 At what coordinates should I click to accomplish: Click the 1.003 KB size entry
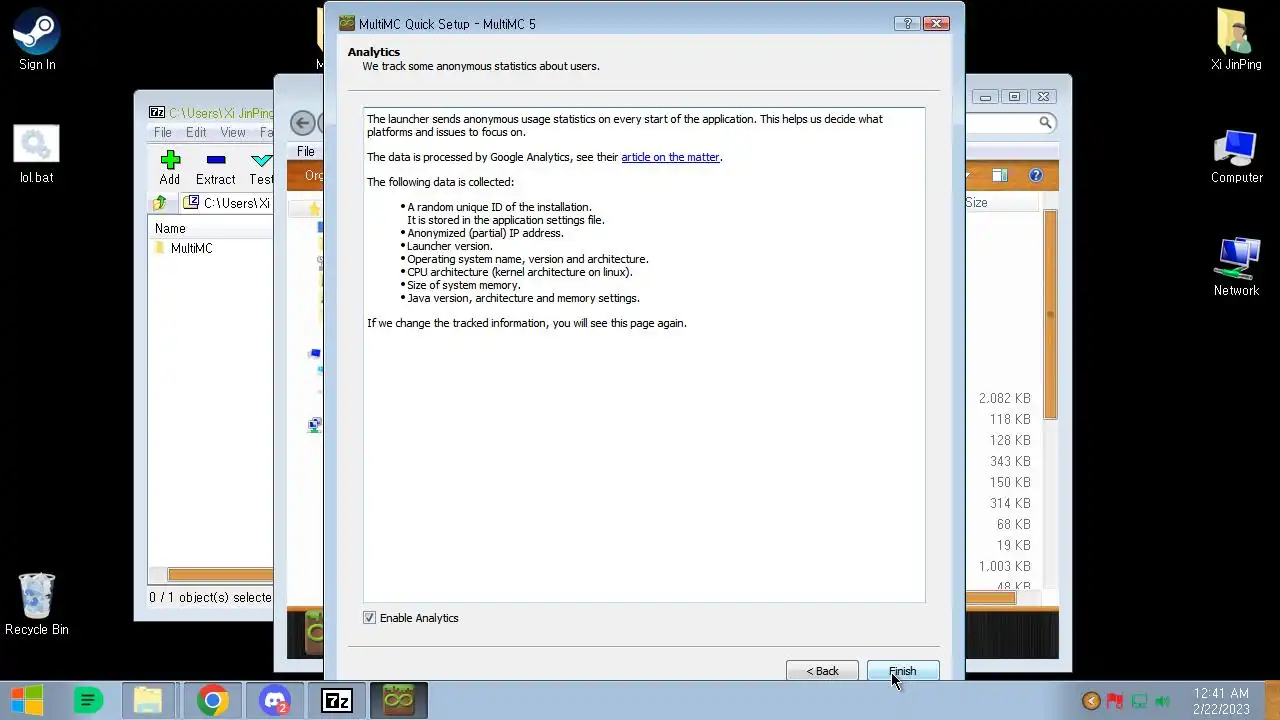point(1004,566)
